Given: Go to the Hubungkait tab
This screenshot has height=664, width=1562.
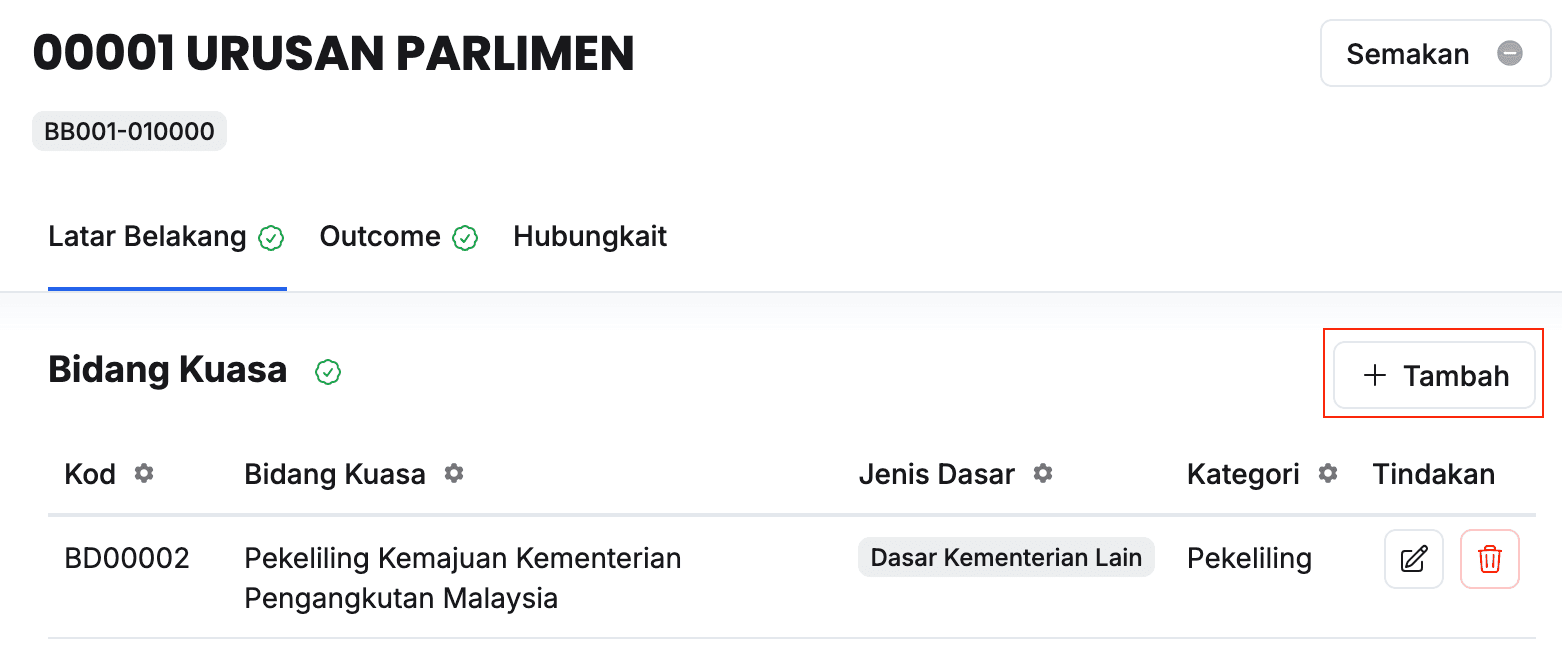Looking at the screenshot, I should tap(590, 237).
